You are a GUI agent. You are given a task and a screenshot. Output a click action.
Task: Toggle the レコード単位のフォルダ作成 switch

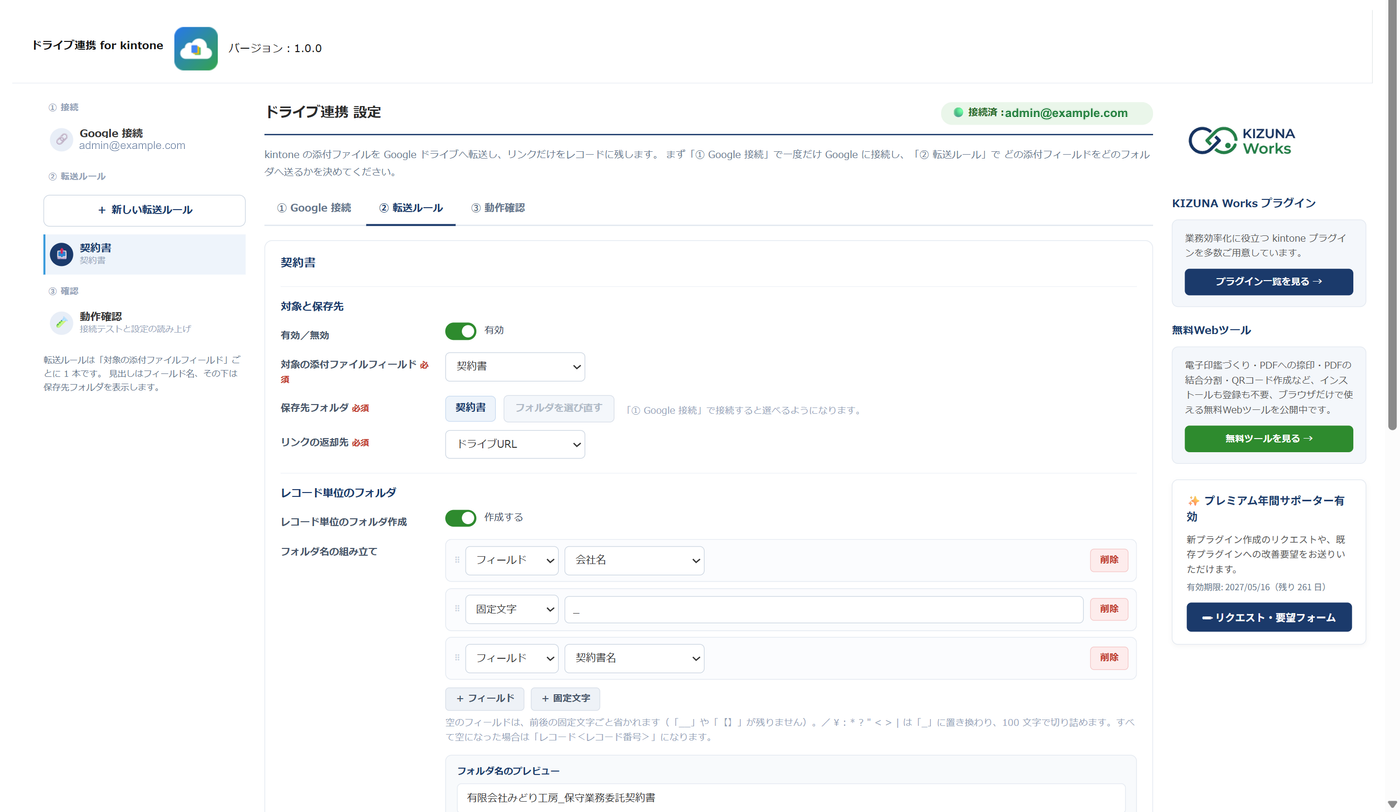[x=461, y=518]
